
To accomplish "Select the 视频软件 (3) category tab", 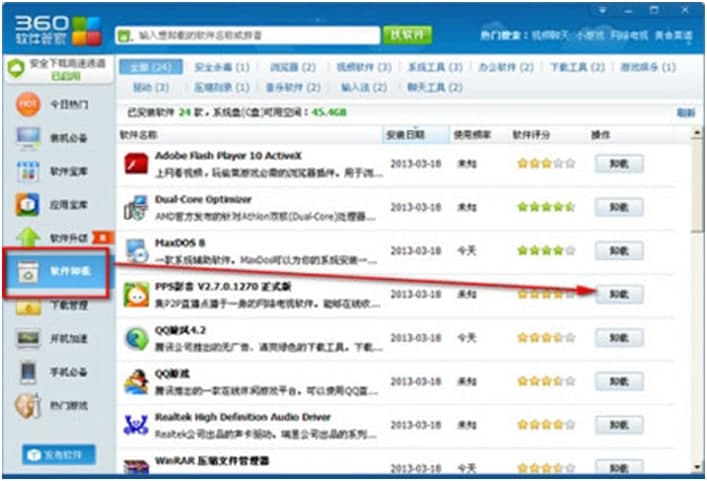I will (x=364, y=68).
